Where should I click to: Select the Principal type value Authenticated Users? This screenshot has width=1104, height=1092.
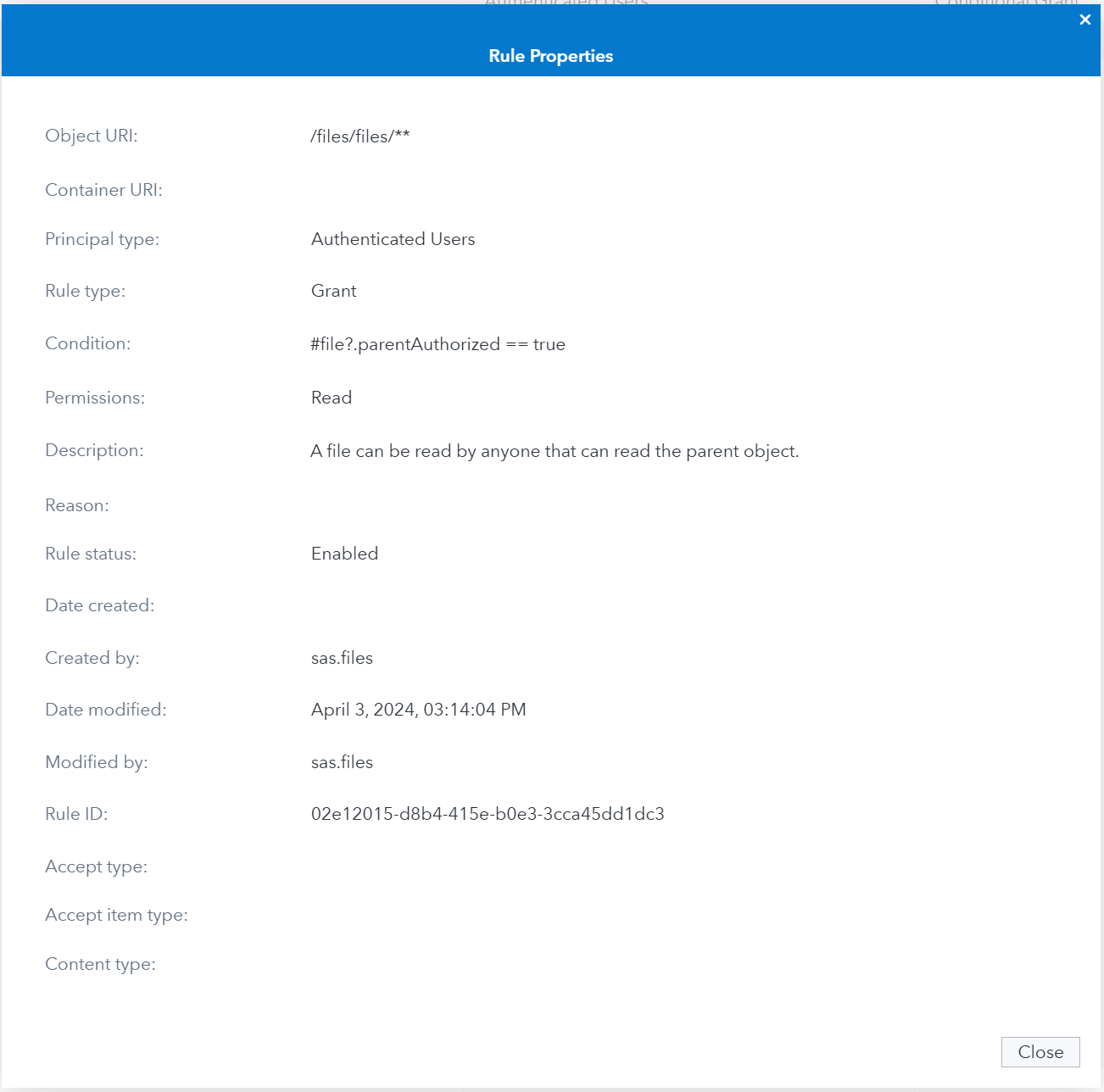[x=393, y=239]
